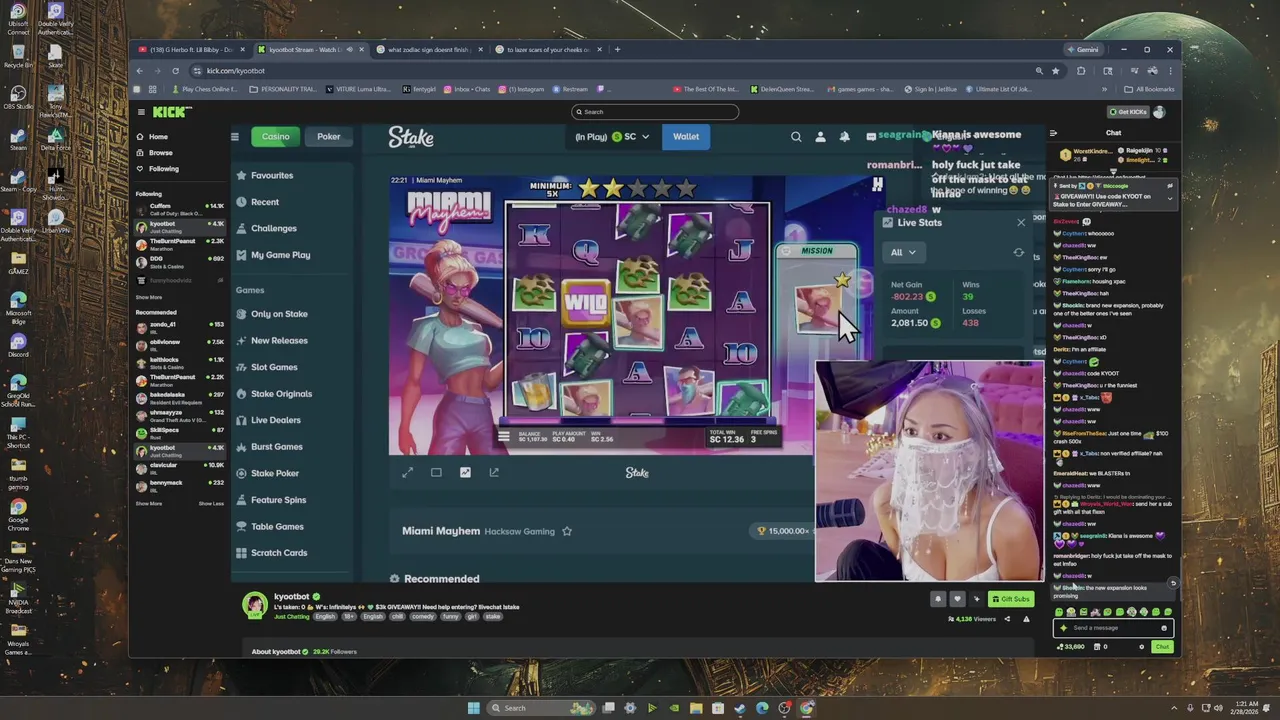Click the gift icon beside Gift Subs
The image size is (1280, 720).
(x=977, y=599)
